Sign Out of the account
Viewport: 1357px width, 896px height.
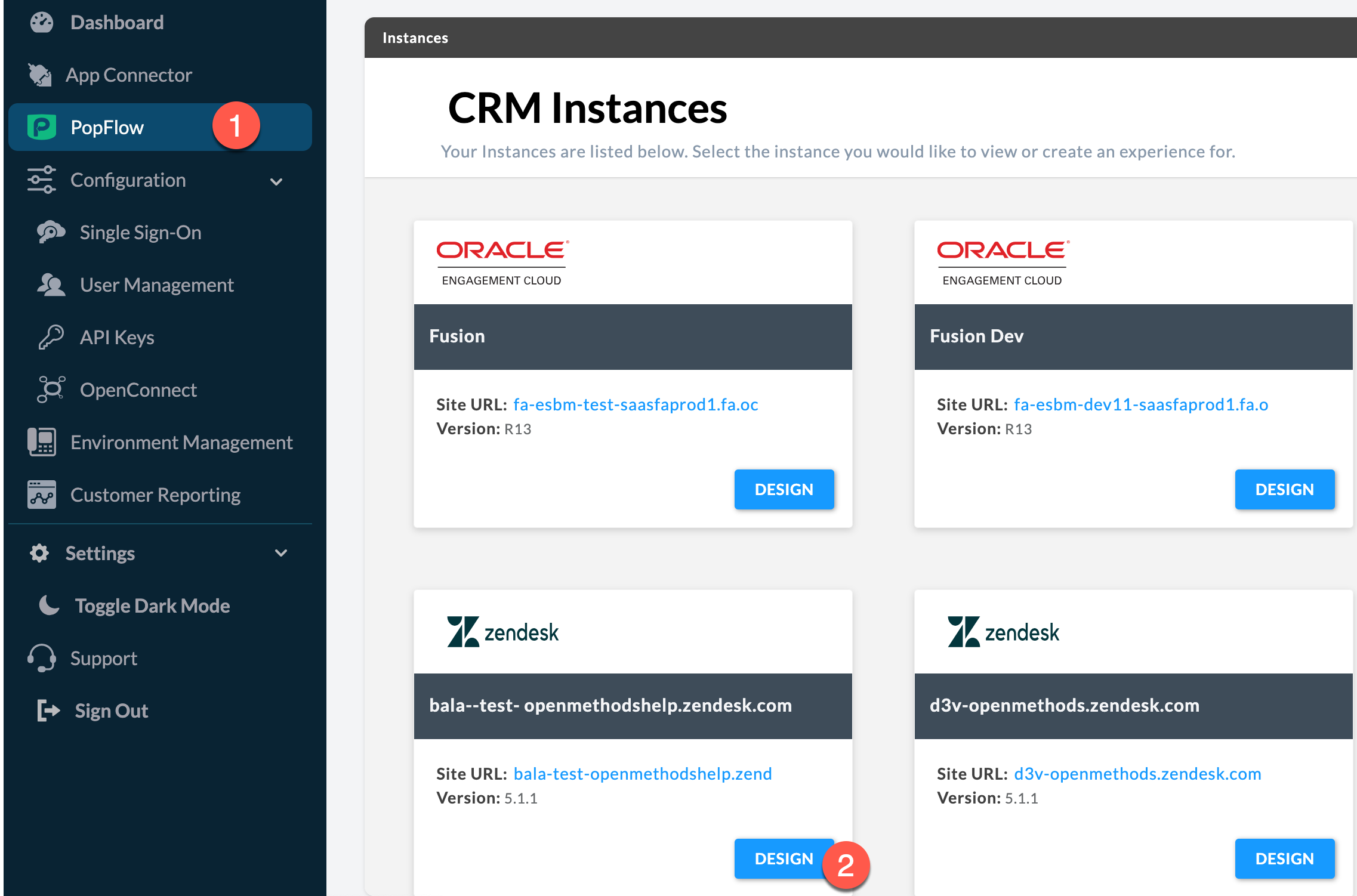pyautogui.click(x=112, y=710)
